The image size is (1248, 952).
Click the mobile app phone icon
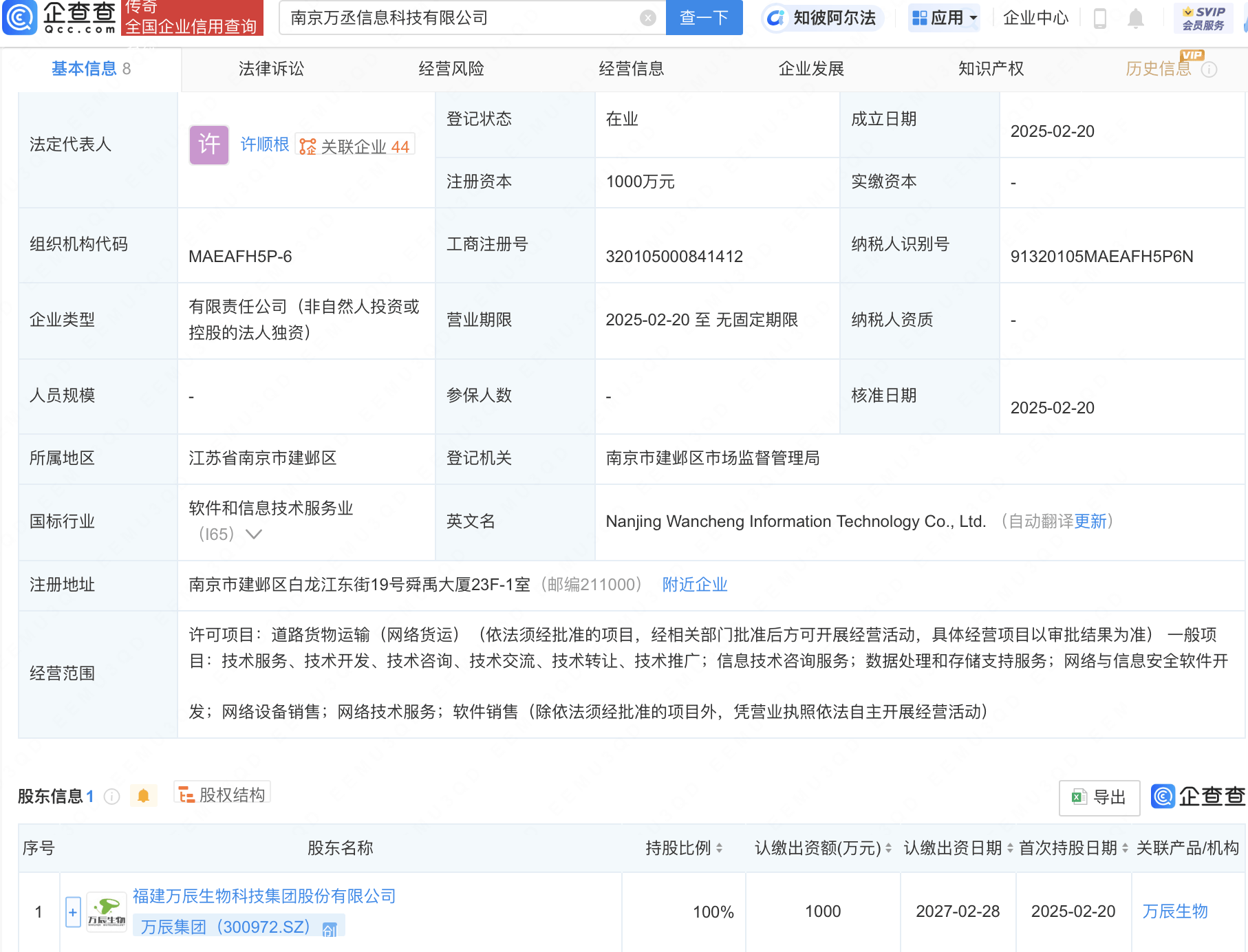click(1099, 19)
